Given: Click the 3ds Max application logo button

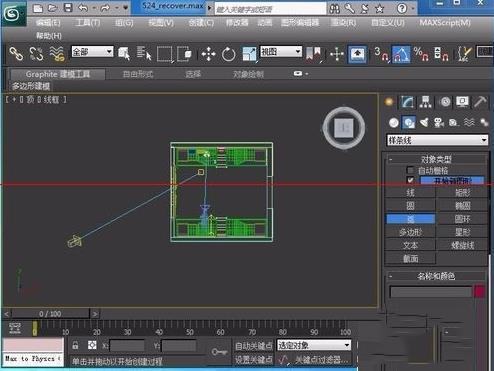Looking at the screenshot, I should pos(13,13).
